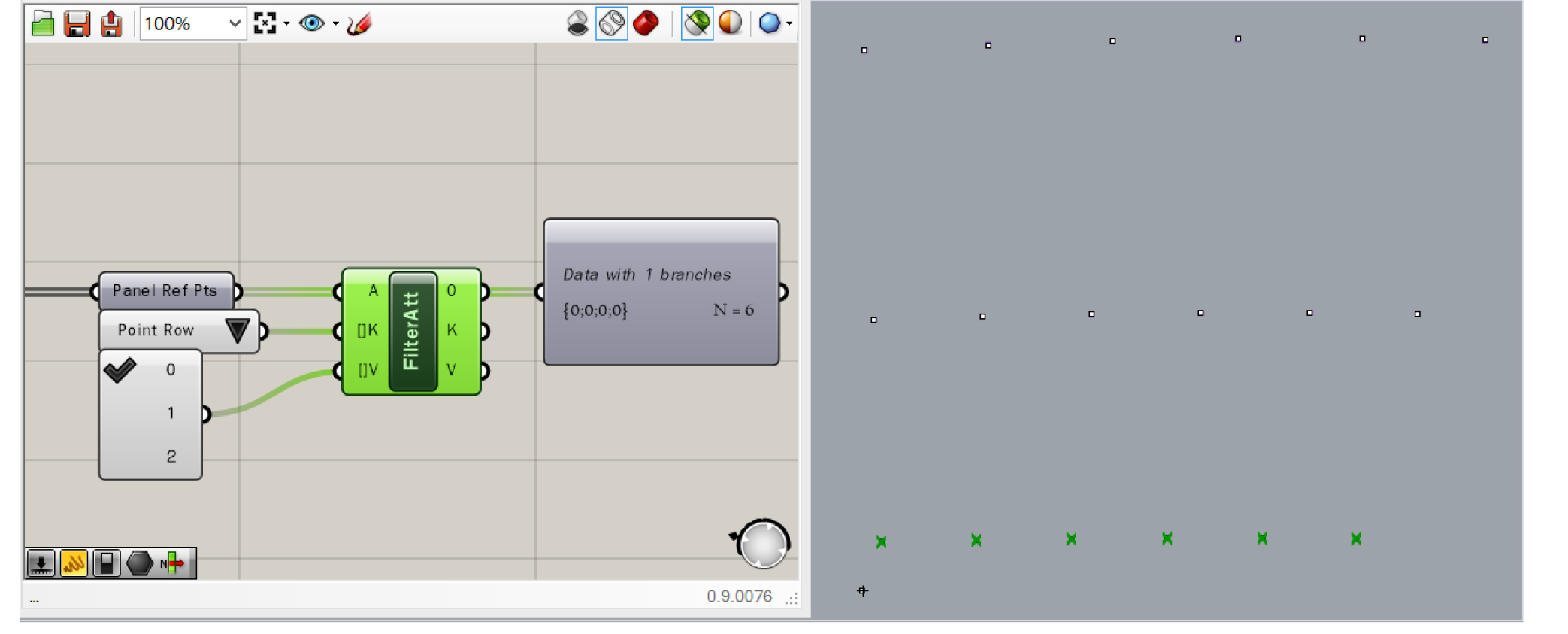This screenshot has height=634, width=1568.
Task: Expand the preview mesh quality dropdown arrow
Action: (789, 24)
